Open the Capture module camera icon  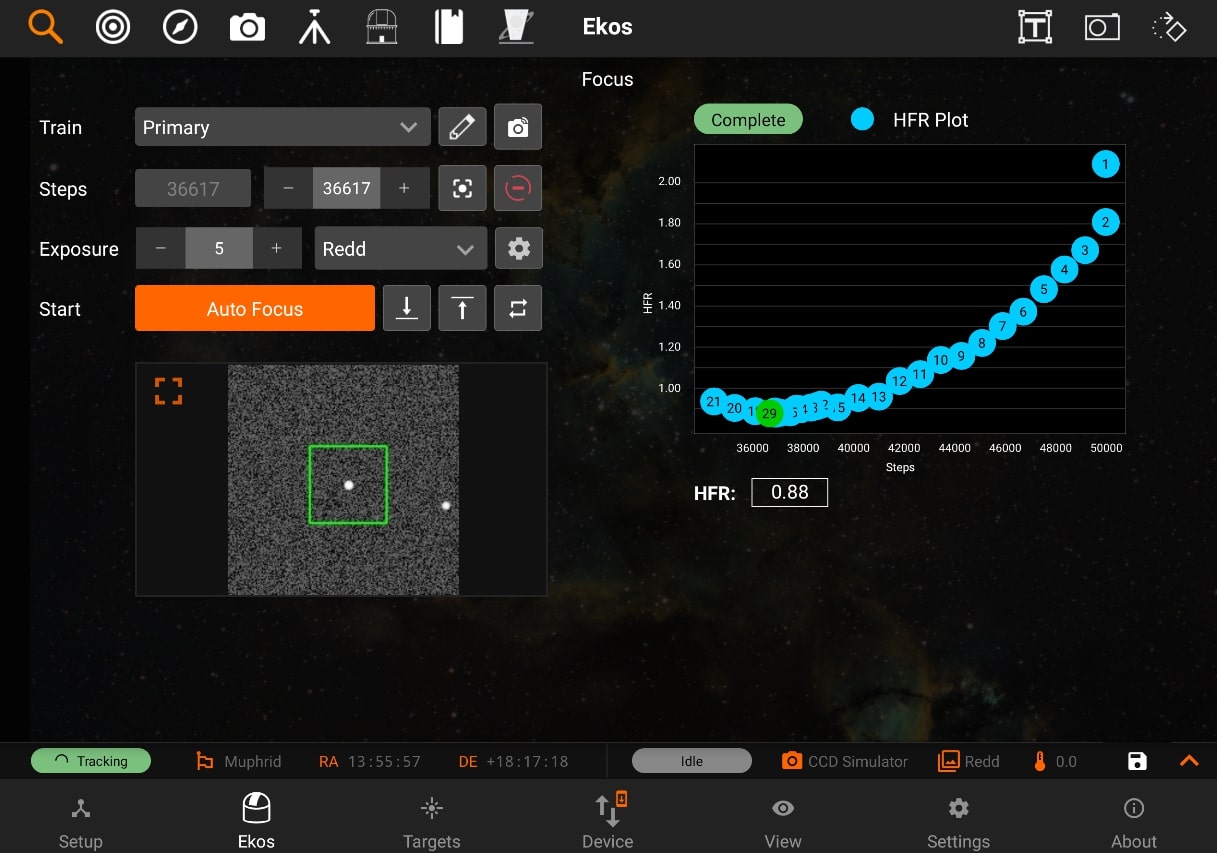tap(247, 27)
